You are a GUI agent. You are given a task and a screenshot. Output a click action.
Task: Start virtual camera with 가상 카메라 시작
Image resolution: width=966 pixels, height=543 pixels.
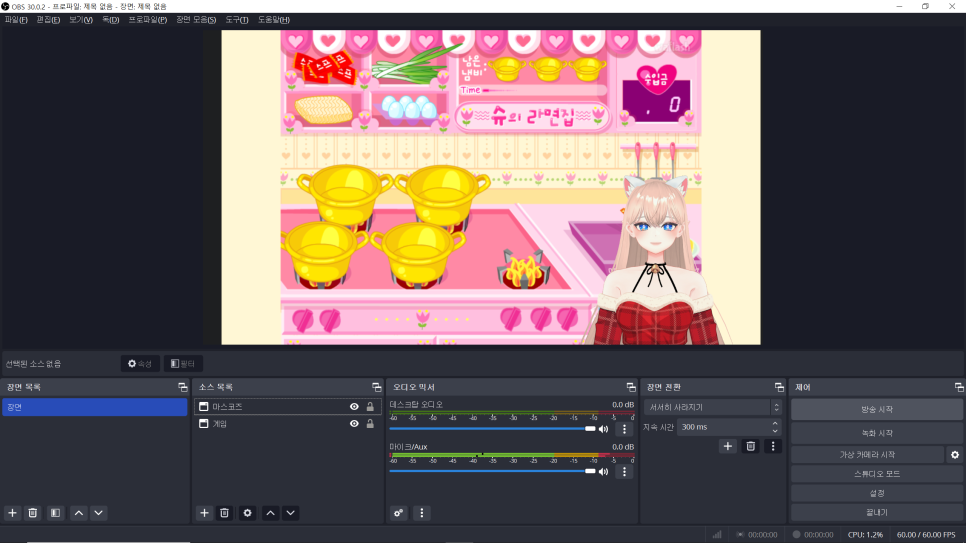867,455
